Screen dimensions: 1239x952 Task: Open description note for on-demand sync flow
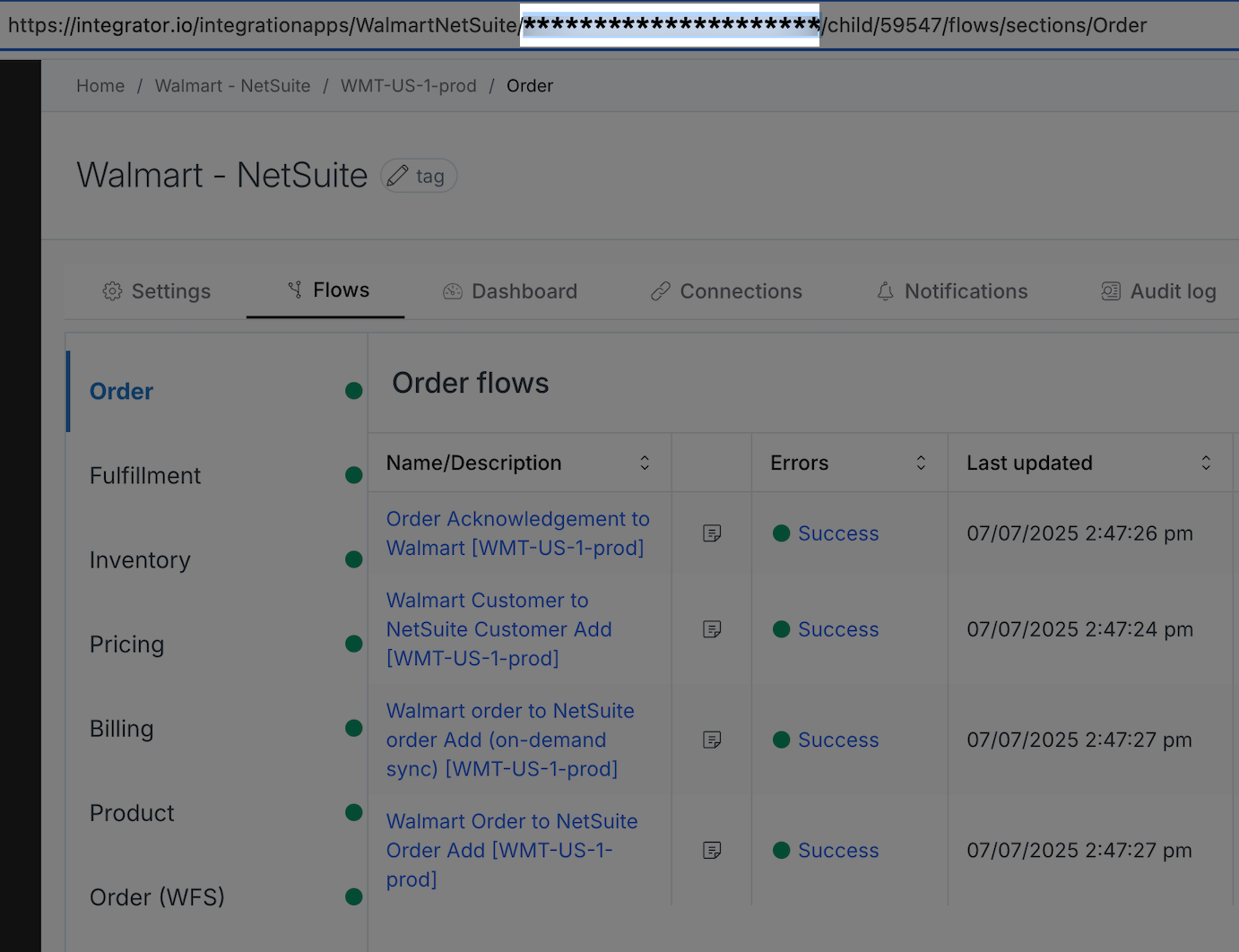[712, 740]
